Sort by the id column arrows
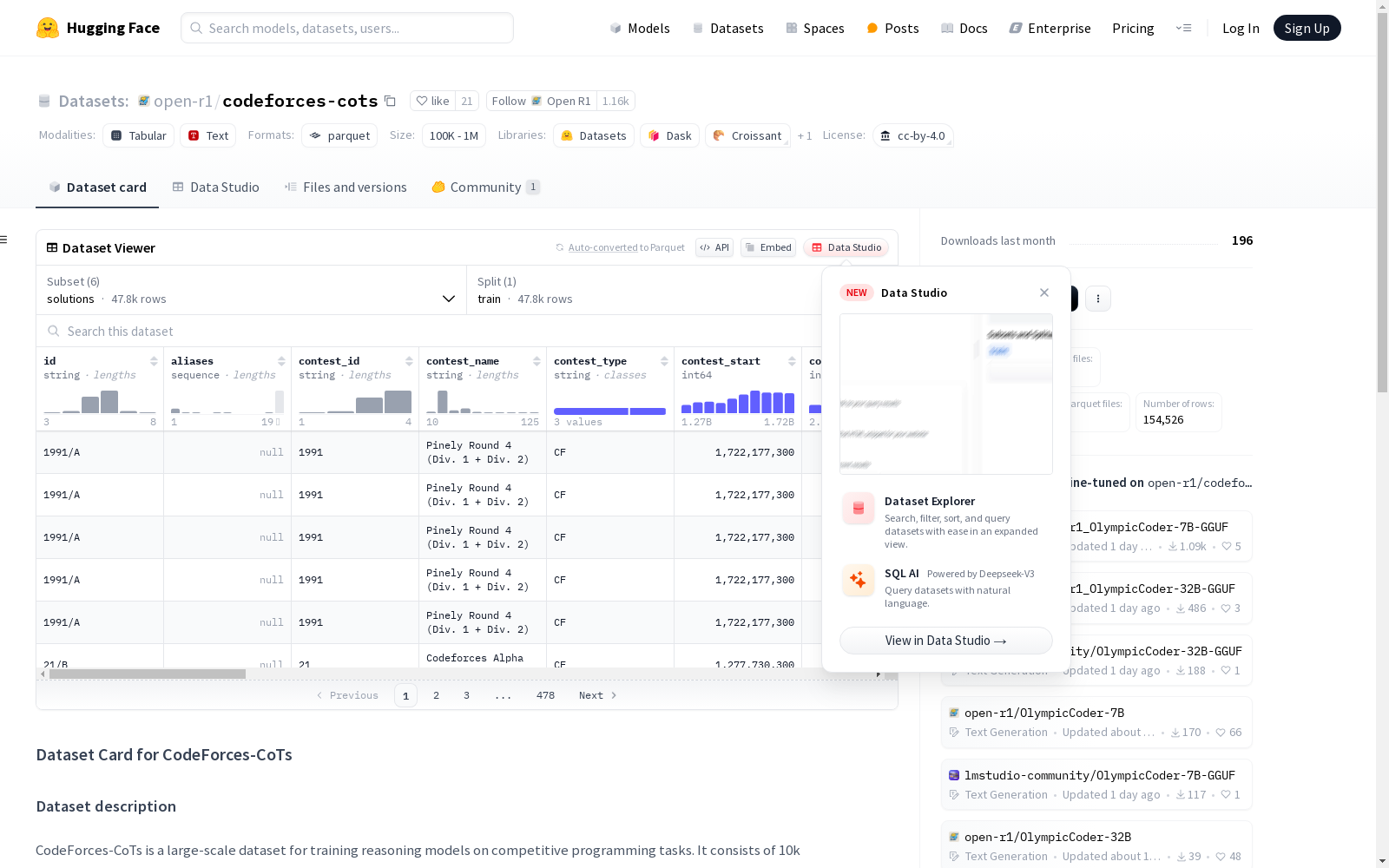Image resolution: width=1389 pixels, height=868 pixels. click(x=154, y=361)
